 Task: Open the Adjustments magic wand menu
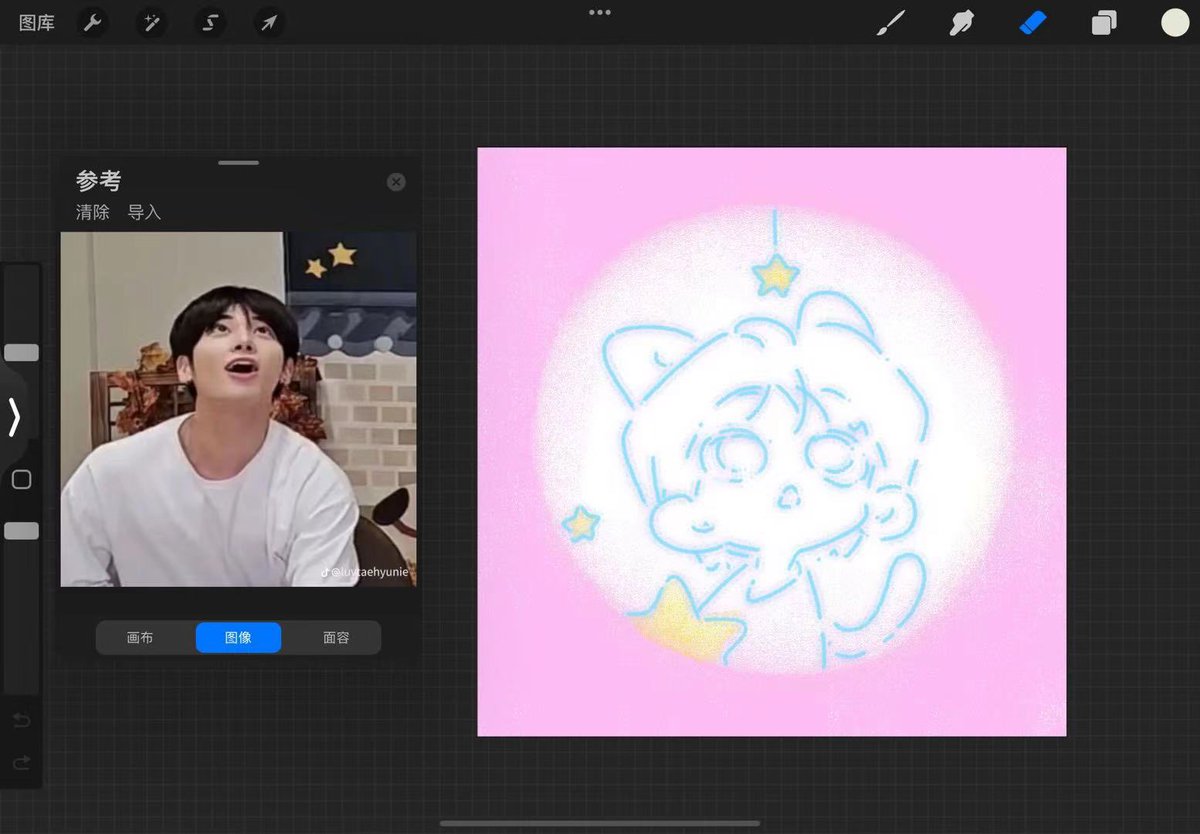click(151, 22)
